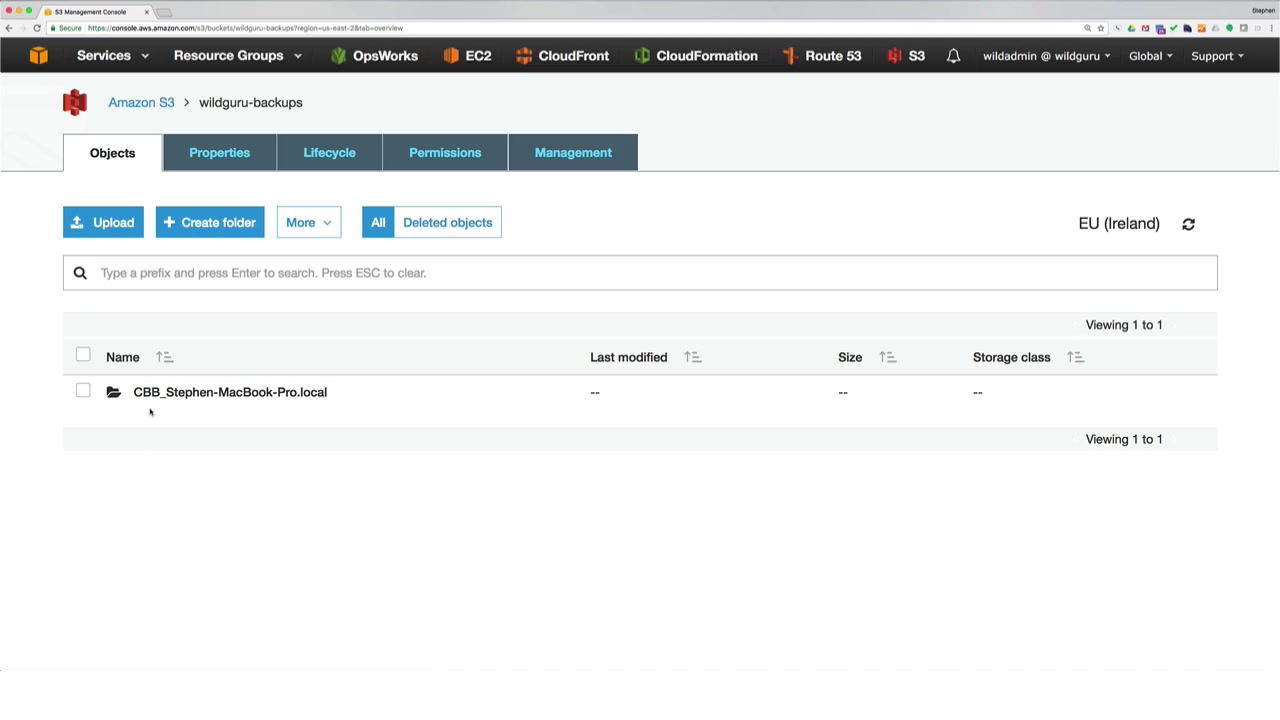Screen dimensions: 1280x720
Task: Reload the browser page
Action: point(37,28)
